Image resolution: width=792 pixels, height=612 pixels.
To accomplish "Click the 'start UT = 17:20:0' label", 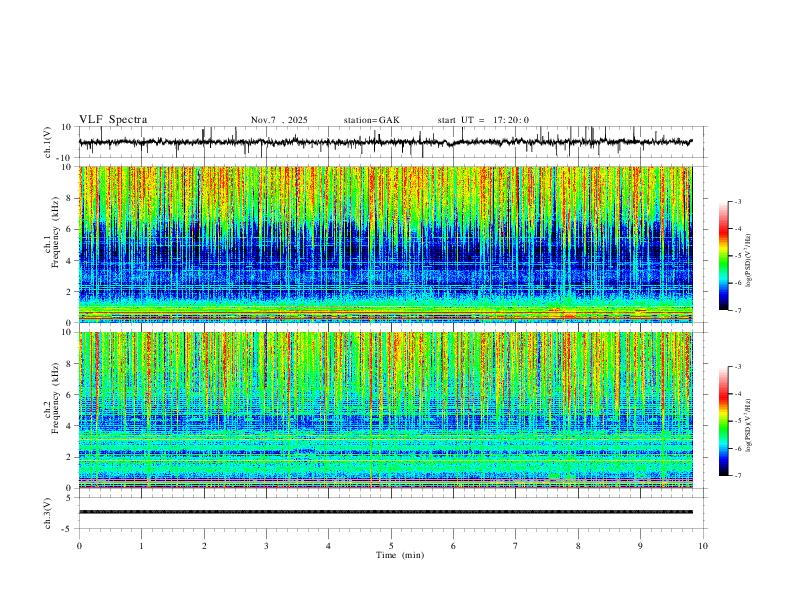I will pos(483,120).
